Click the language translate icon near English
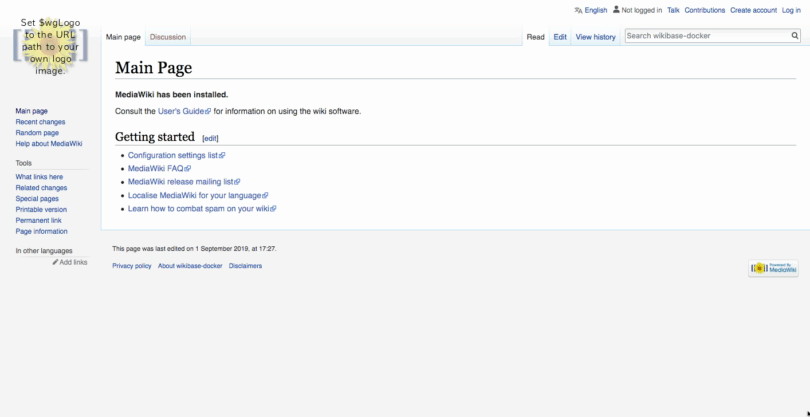The image size is (810, 417). 578,10
